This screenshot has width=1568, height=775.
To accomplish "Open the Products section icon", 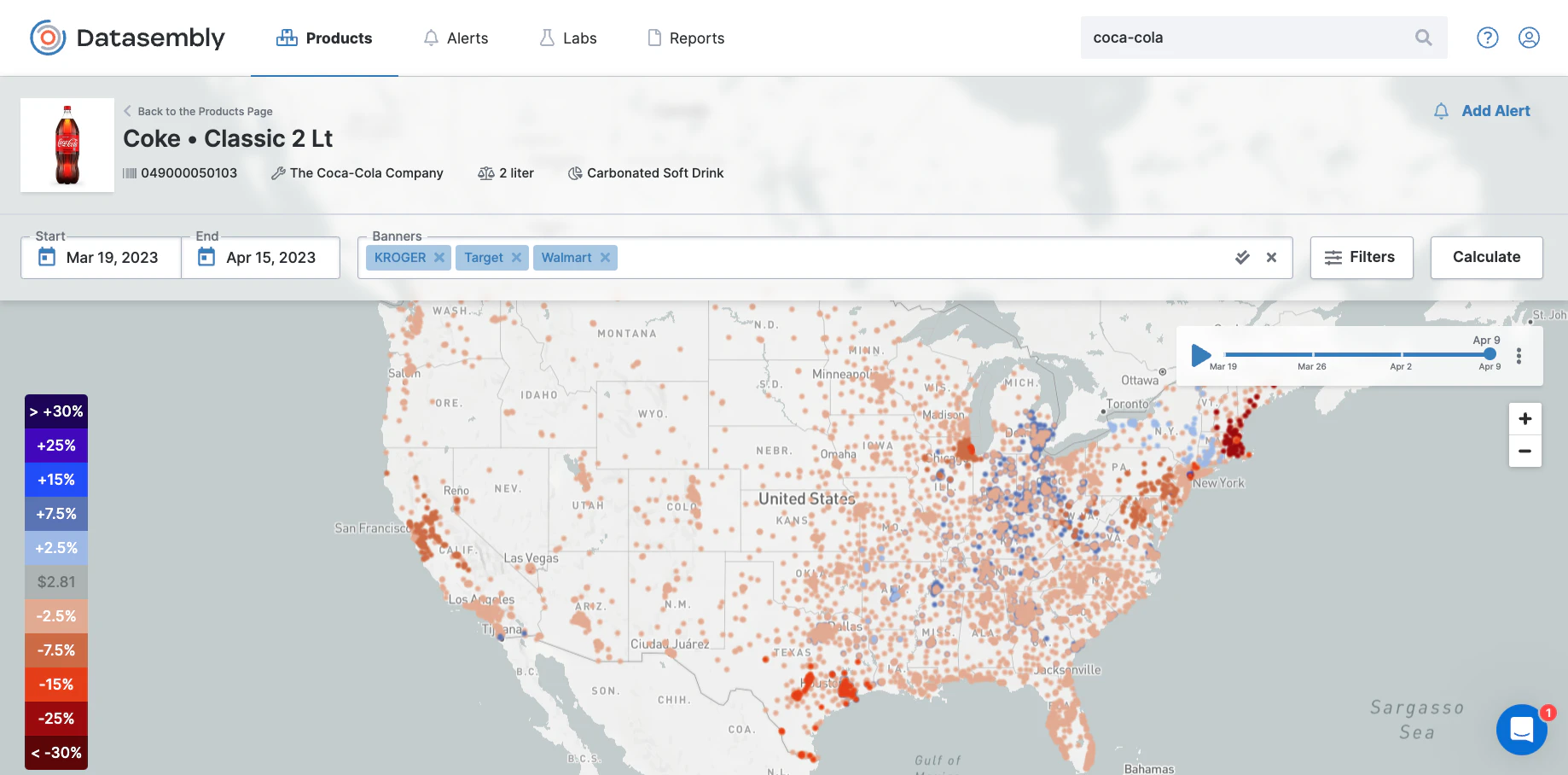I will click(x=284, y=38).
